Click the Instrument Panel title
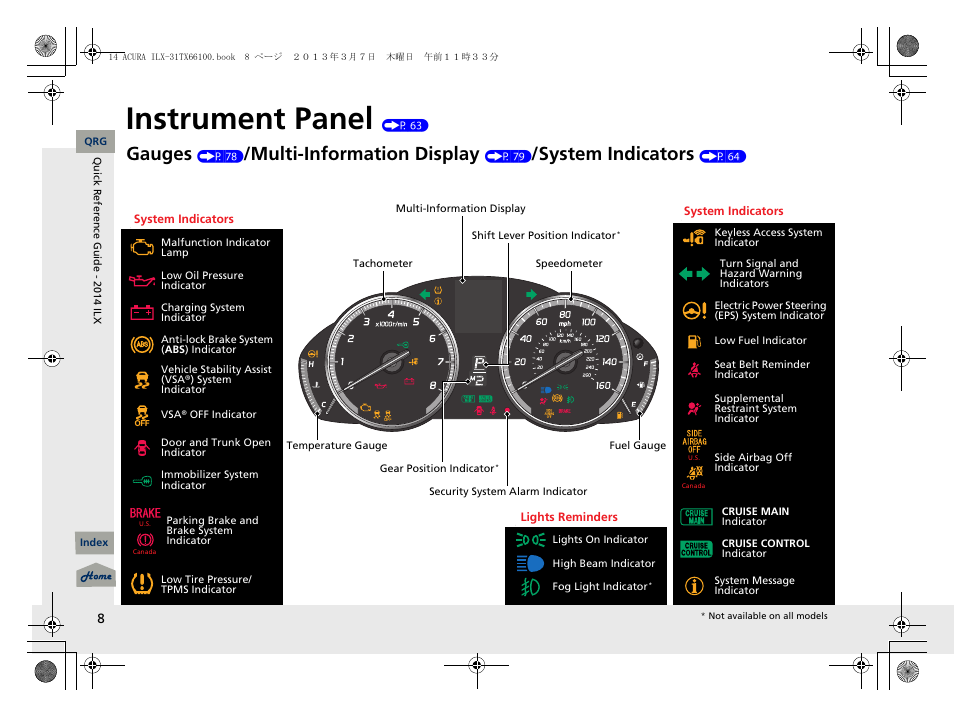954x718 pixels. (249, 119)
